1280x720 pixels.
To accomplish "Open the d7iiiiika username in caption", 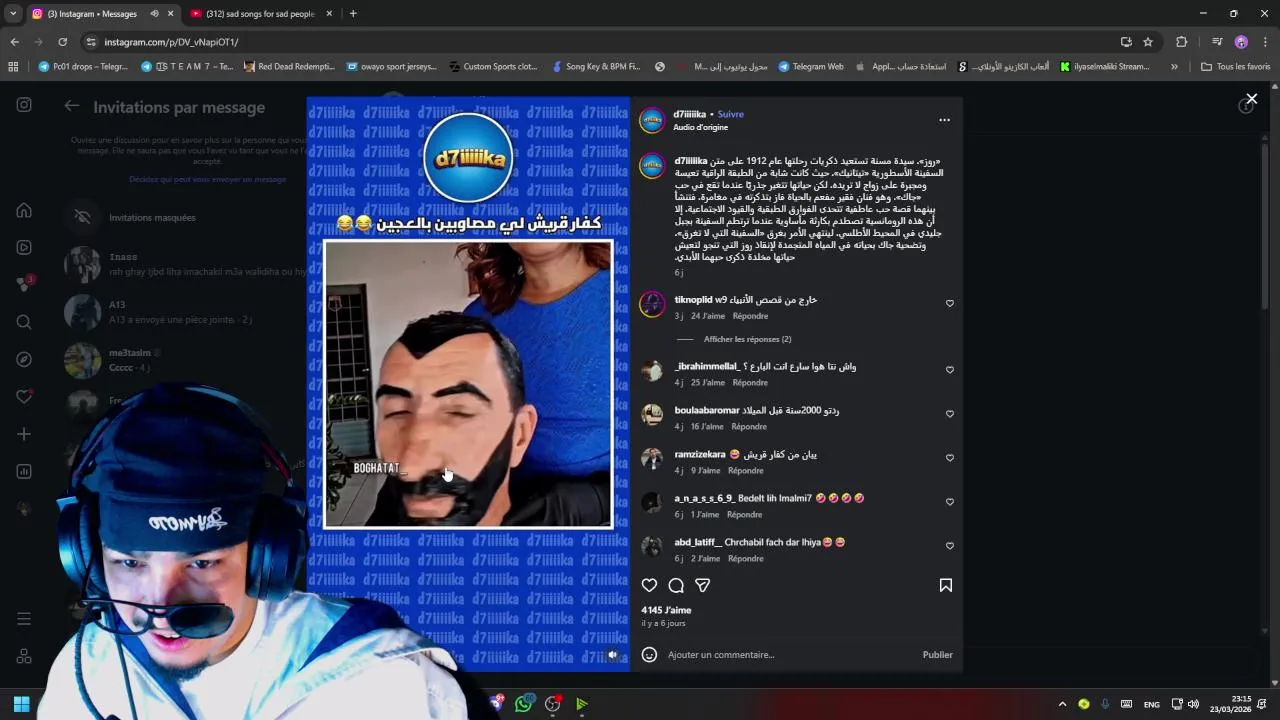I will (x=691, y=161).
